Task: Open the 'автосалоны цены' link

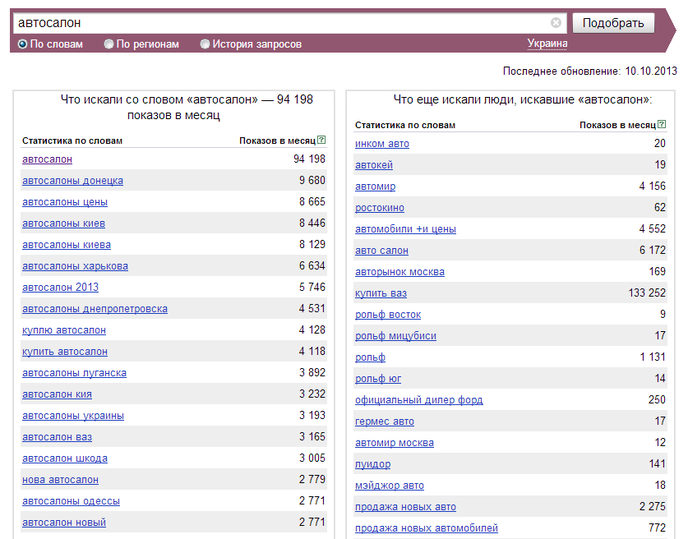Action: pyautogui.click(x=64, y=202)
